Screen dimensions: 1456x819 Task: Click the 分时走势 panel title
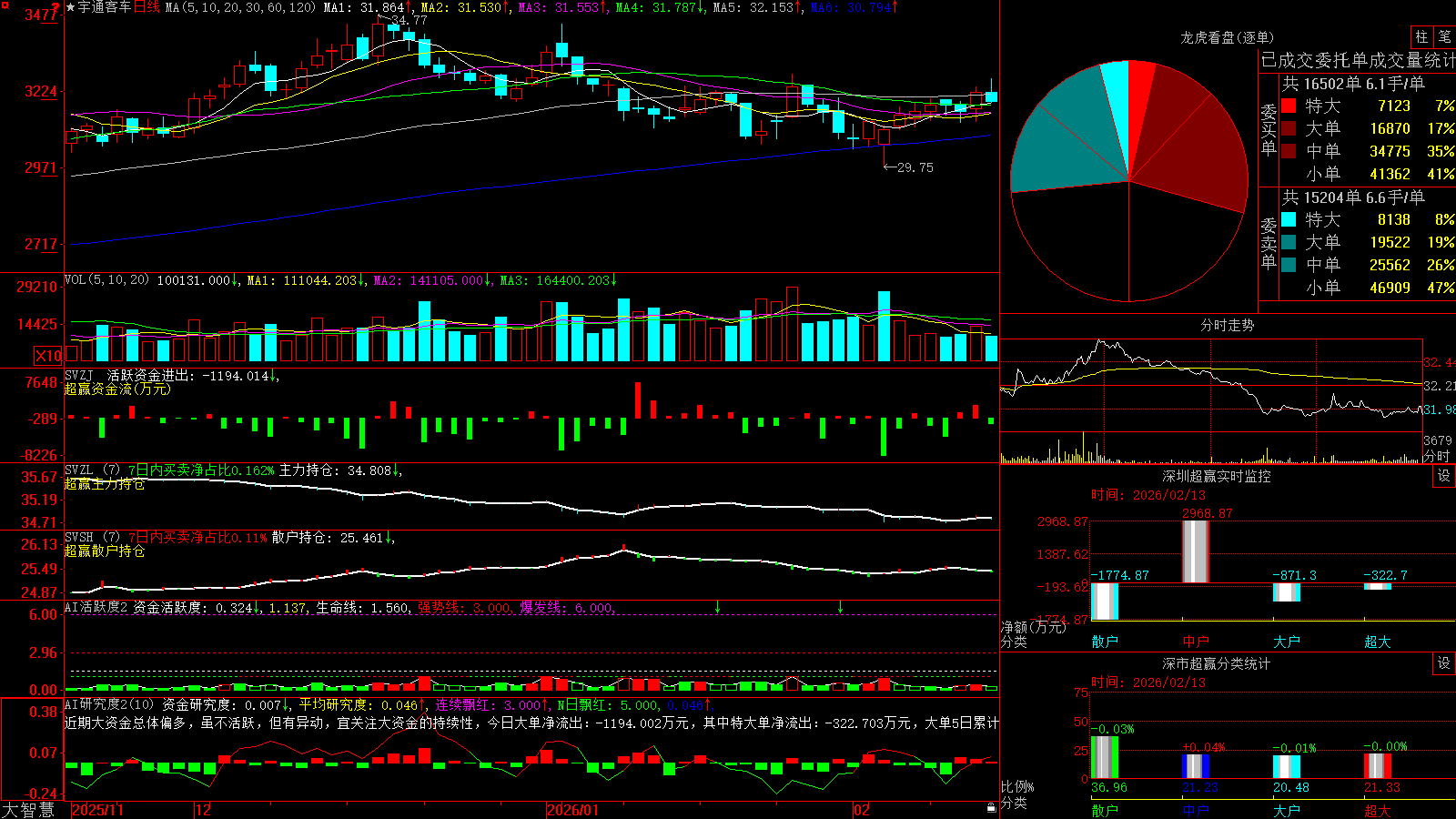[x=1227, y=325]
